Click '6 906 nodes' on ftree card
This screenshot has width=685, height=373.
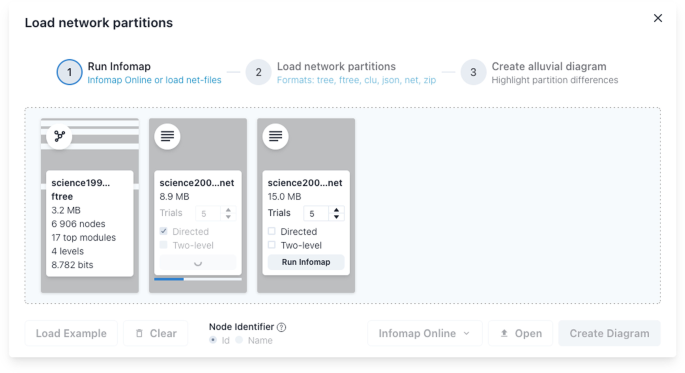click(x=78, y=224)
